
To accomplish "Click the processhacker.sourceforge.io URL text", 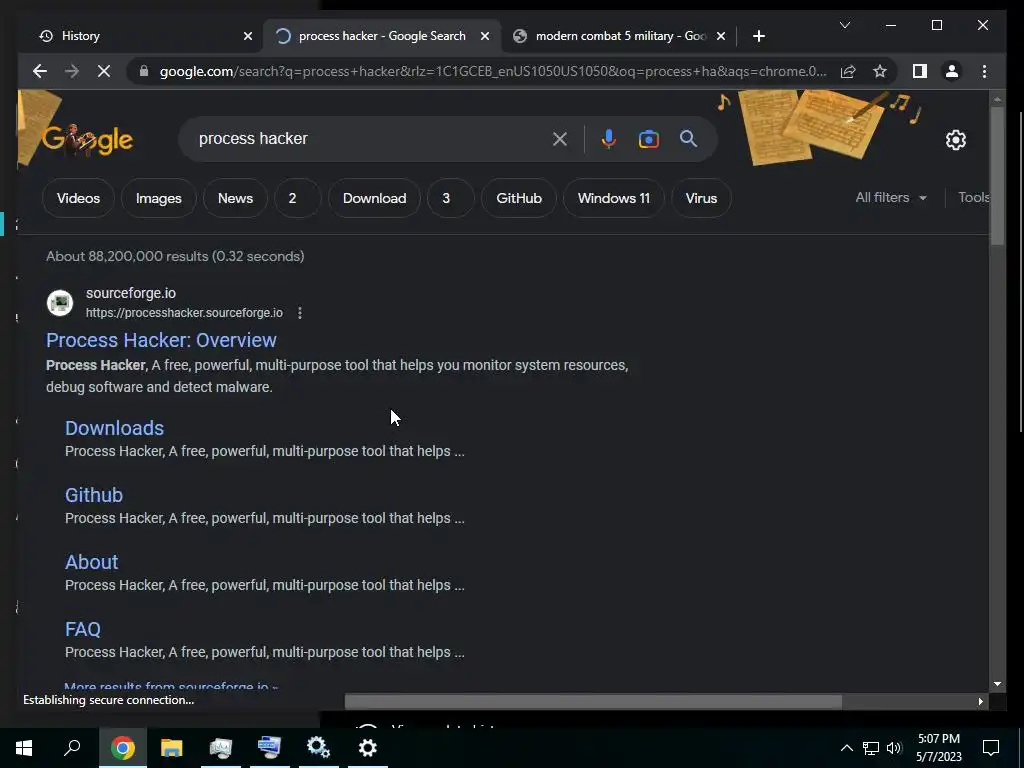I will 184,313.
